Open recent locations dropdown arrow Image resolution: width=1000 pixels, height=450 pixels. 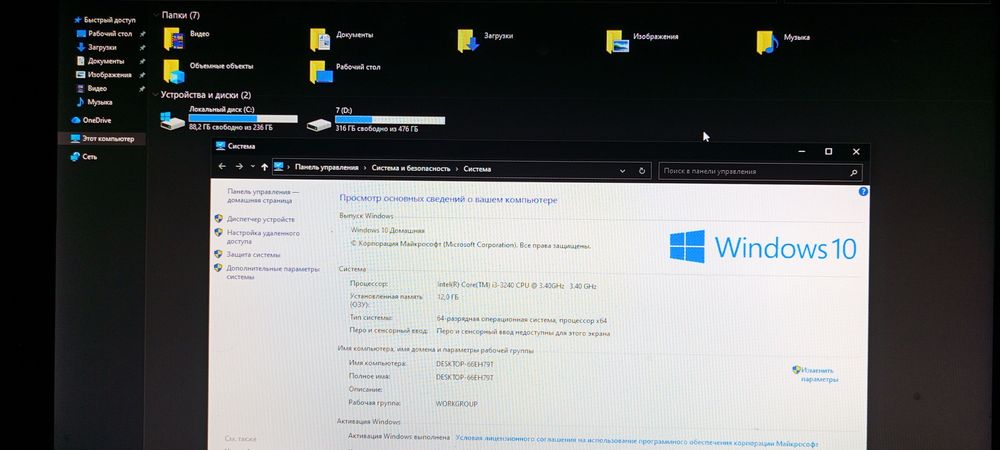(253, 167)
